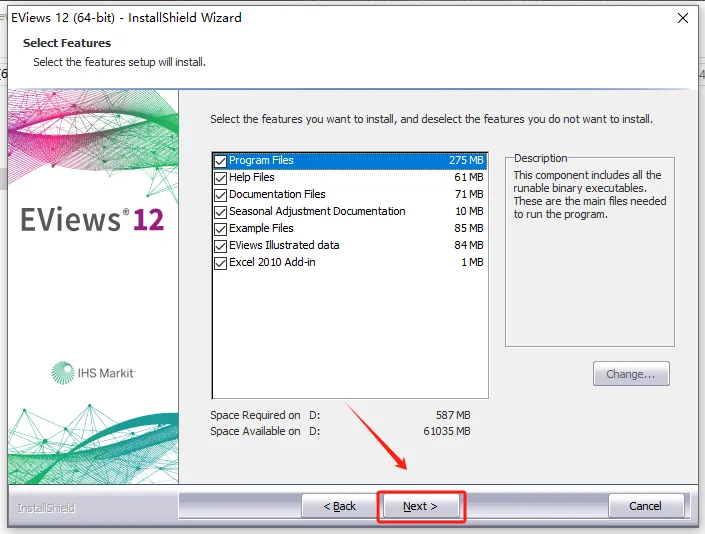Viewport: 705px width, 534px height.
Task: Select the Excel 2010 Add-in label
Action: 272,262
